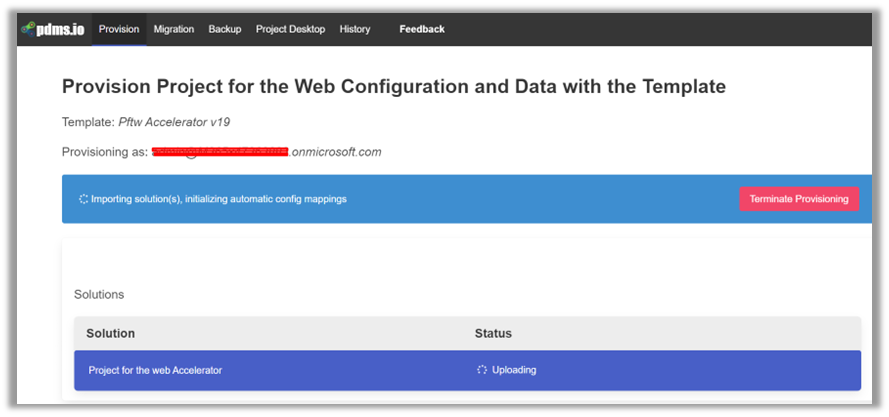
Task: Select the Project for the web Accelerator row
Action: pyautogui.click(x=467, y=370)
